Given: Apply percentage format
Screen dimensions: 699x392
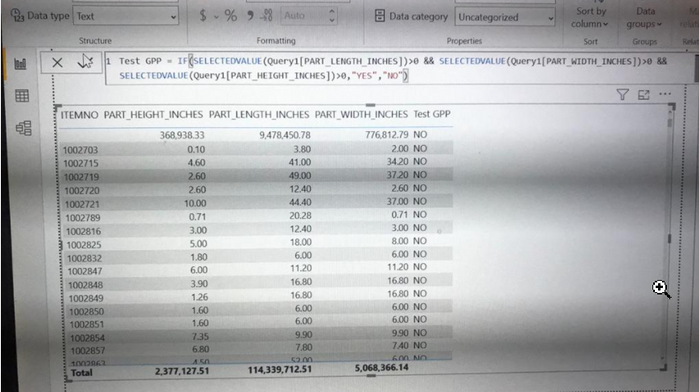Looking at the screenshot, I should pyautogui.click(x=230, y=16).
